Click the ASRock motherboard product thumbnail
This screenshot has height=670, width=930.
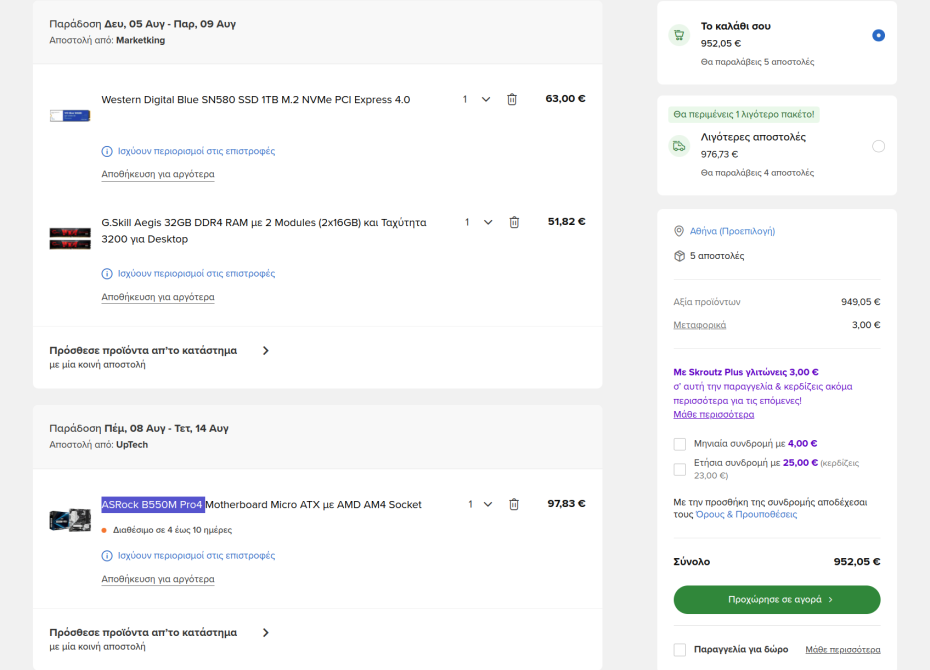pyautogui.click(x=70, y=519)
